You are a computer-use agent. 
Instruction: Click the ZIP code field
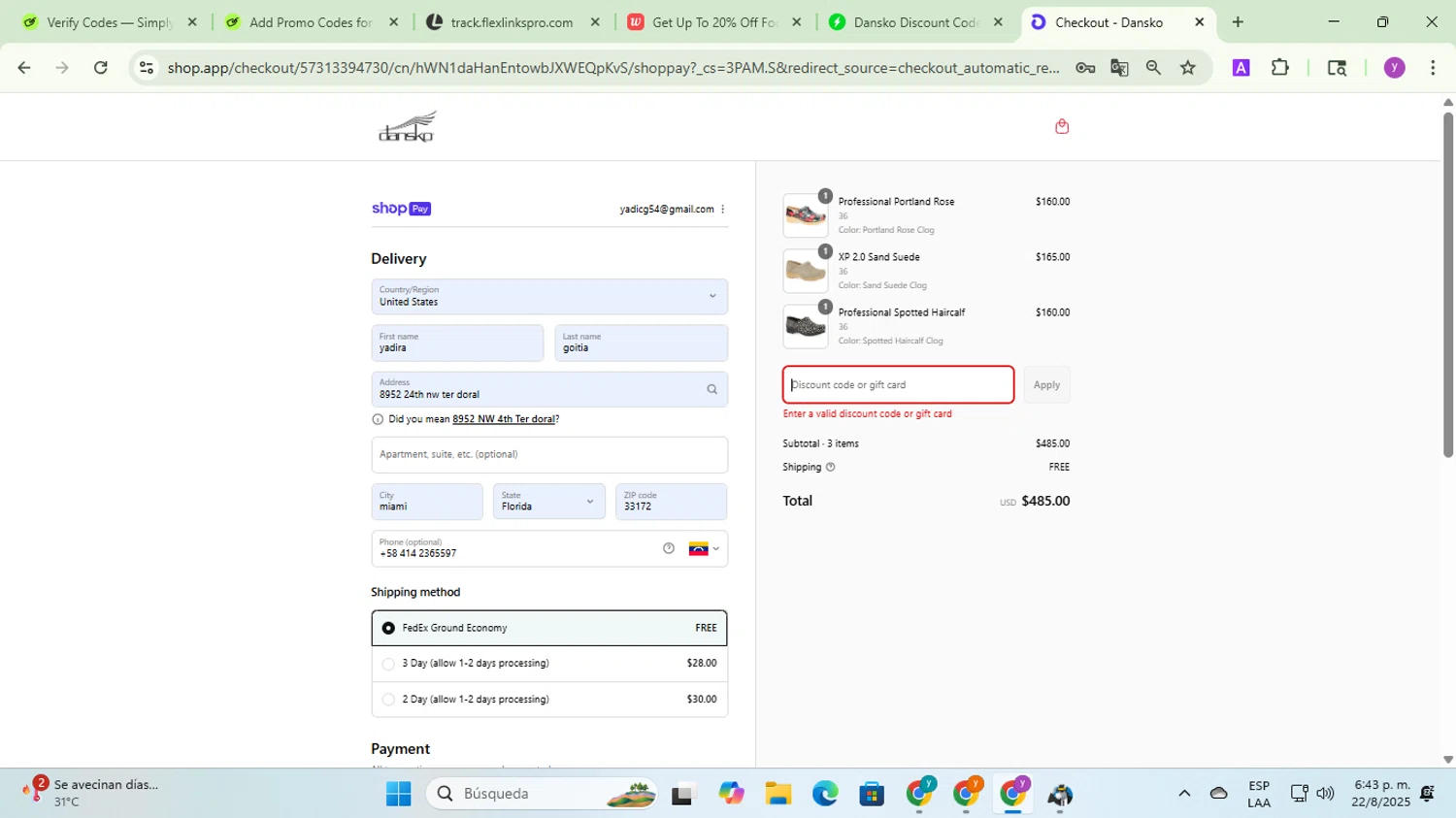671,502
